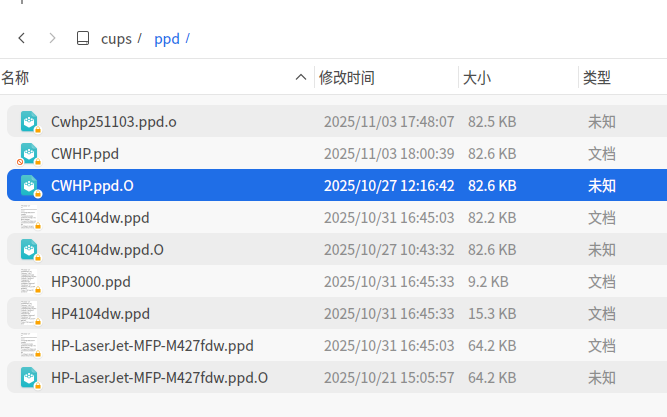Click date 2025/10/31 16:45:03 of GC4104dw.ppd

pyautogui.click(x=389, y=218)
